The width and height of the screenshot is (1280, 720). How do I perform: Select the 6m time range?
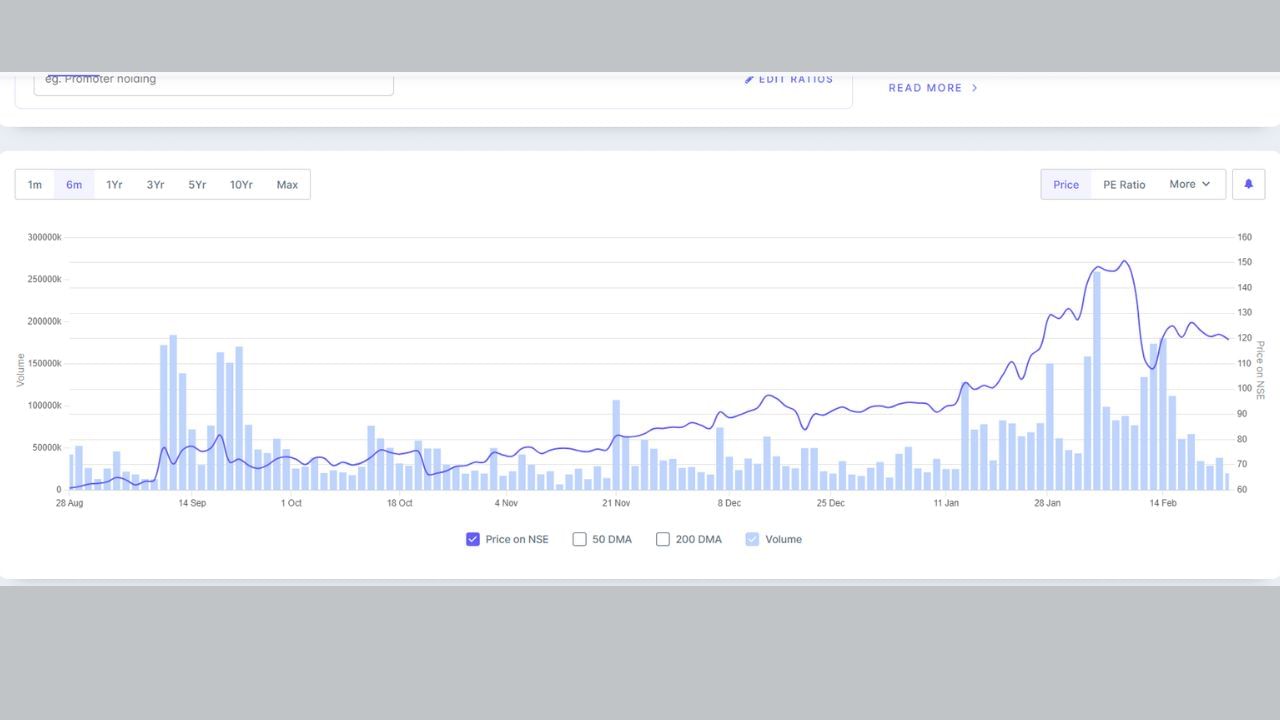coord(74,184)
